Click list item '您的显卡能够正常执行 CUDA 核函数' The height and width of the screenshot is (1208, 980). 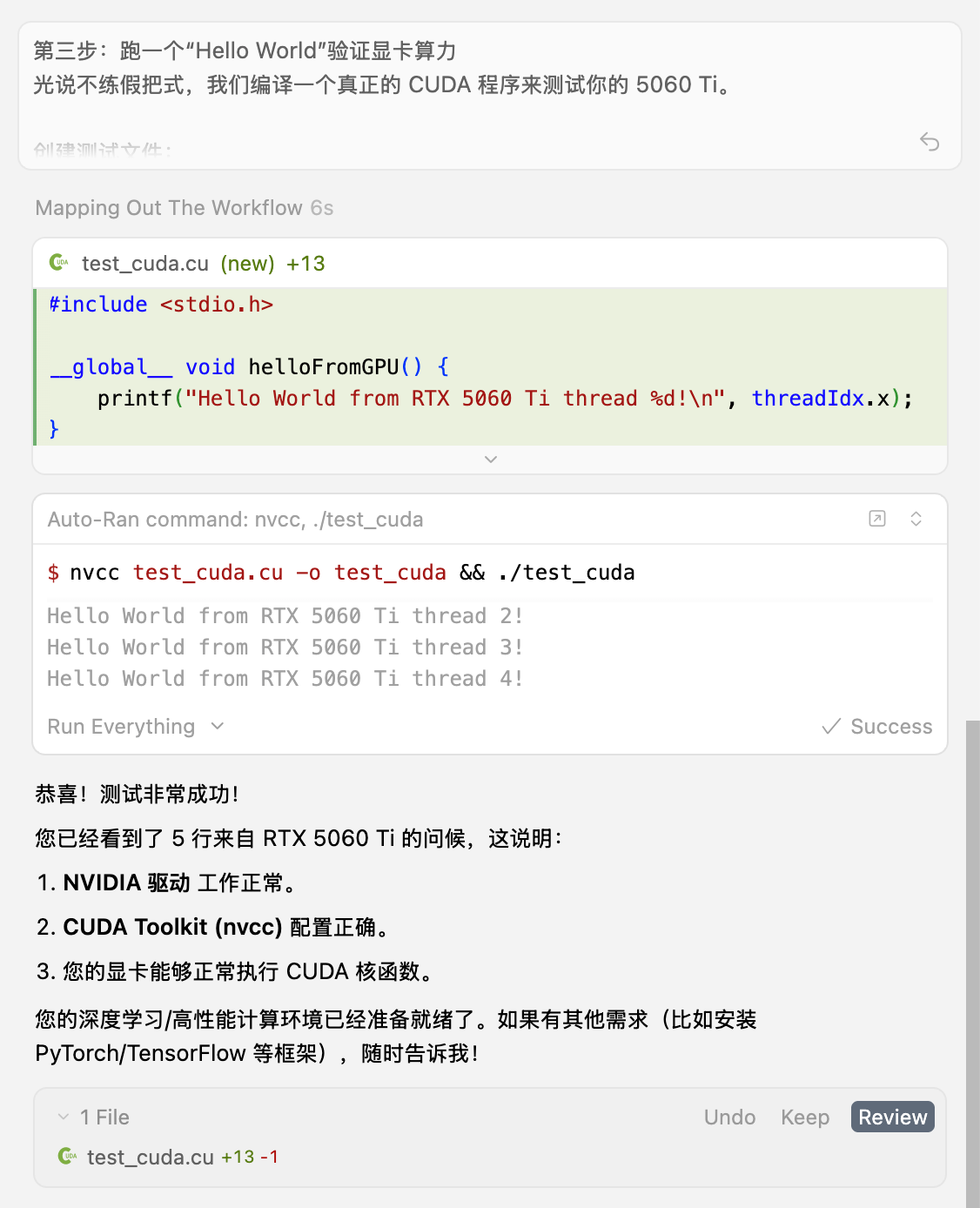coord(237,971)
